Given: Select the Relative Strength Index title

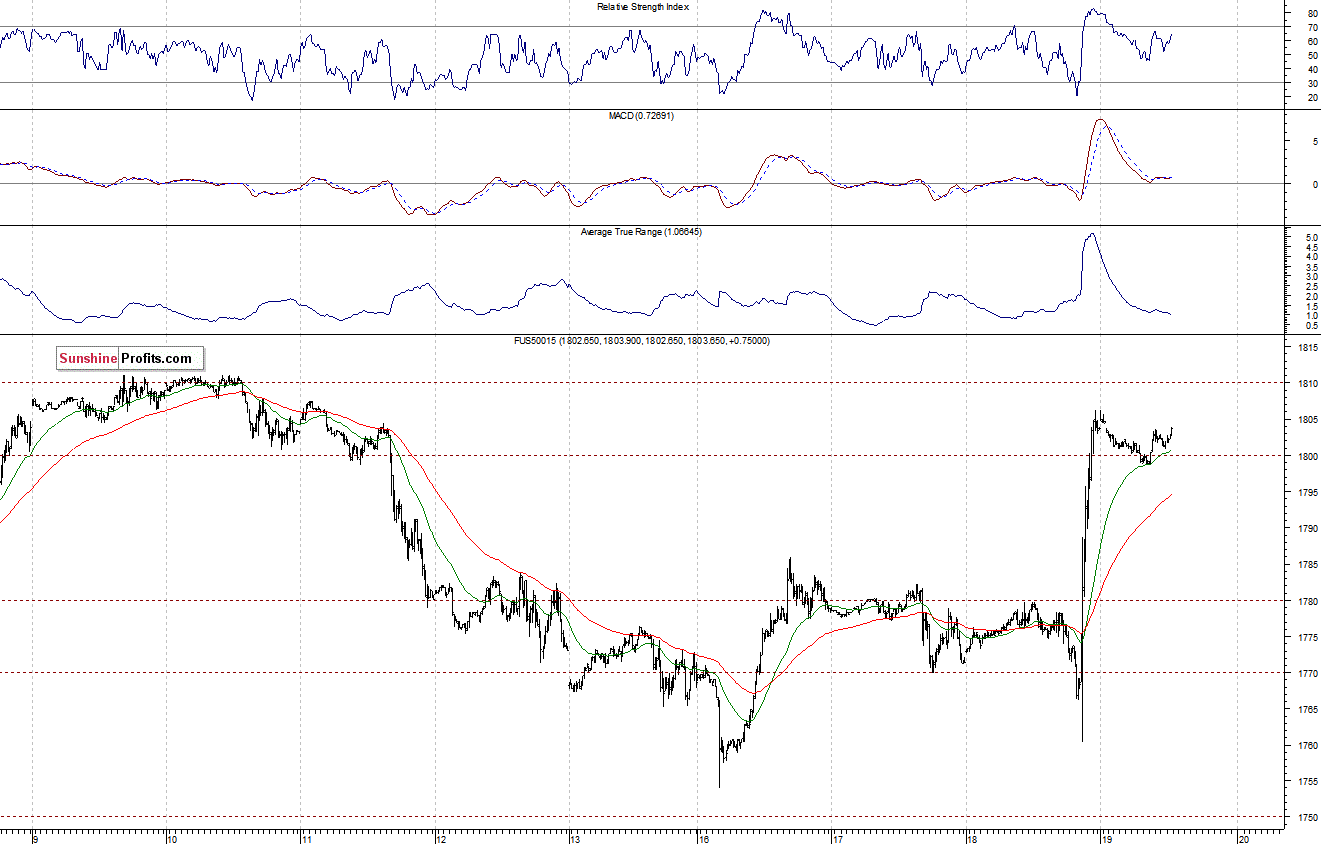Looking at the screenshot, I should [x=643, y=7].
